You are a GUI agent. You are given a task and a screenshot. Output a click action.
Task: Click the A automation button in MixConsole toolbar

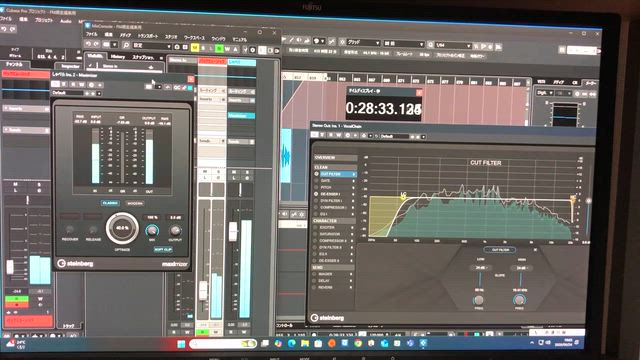(x=236, y=50)
